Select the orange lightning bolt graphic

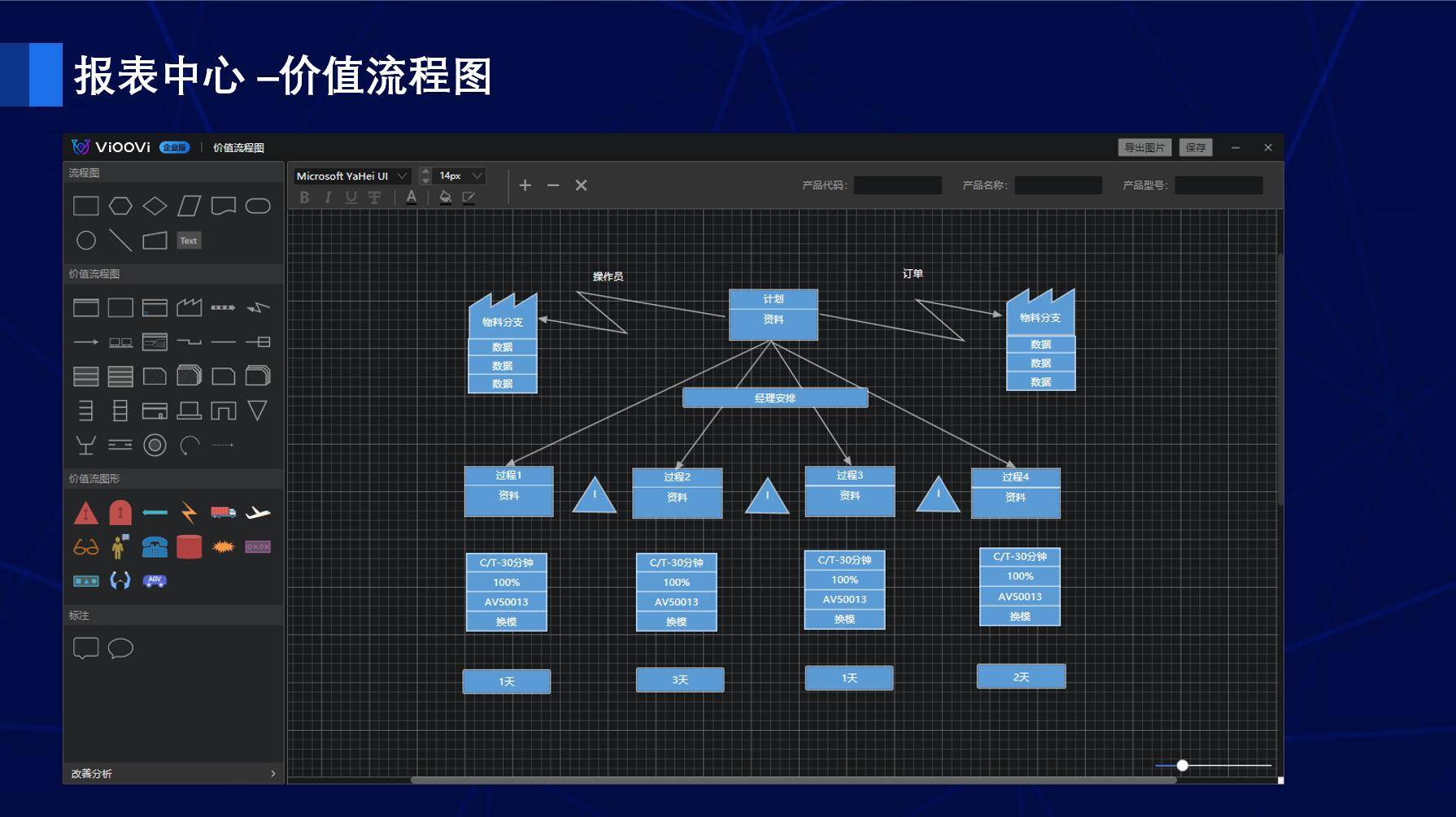[189, 512]
